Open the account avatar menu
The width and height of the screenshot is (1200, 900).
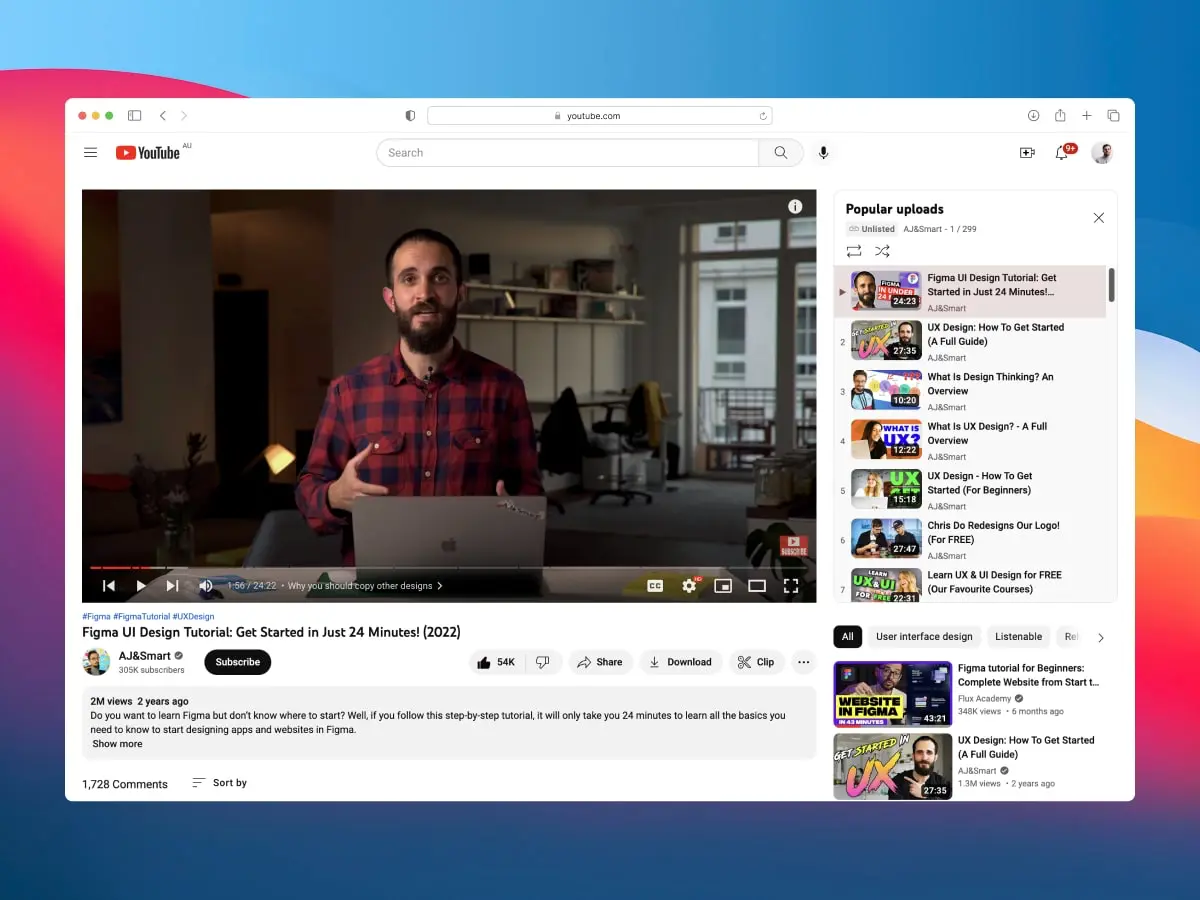(1102, 153)
